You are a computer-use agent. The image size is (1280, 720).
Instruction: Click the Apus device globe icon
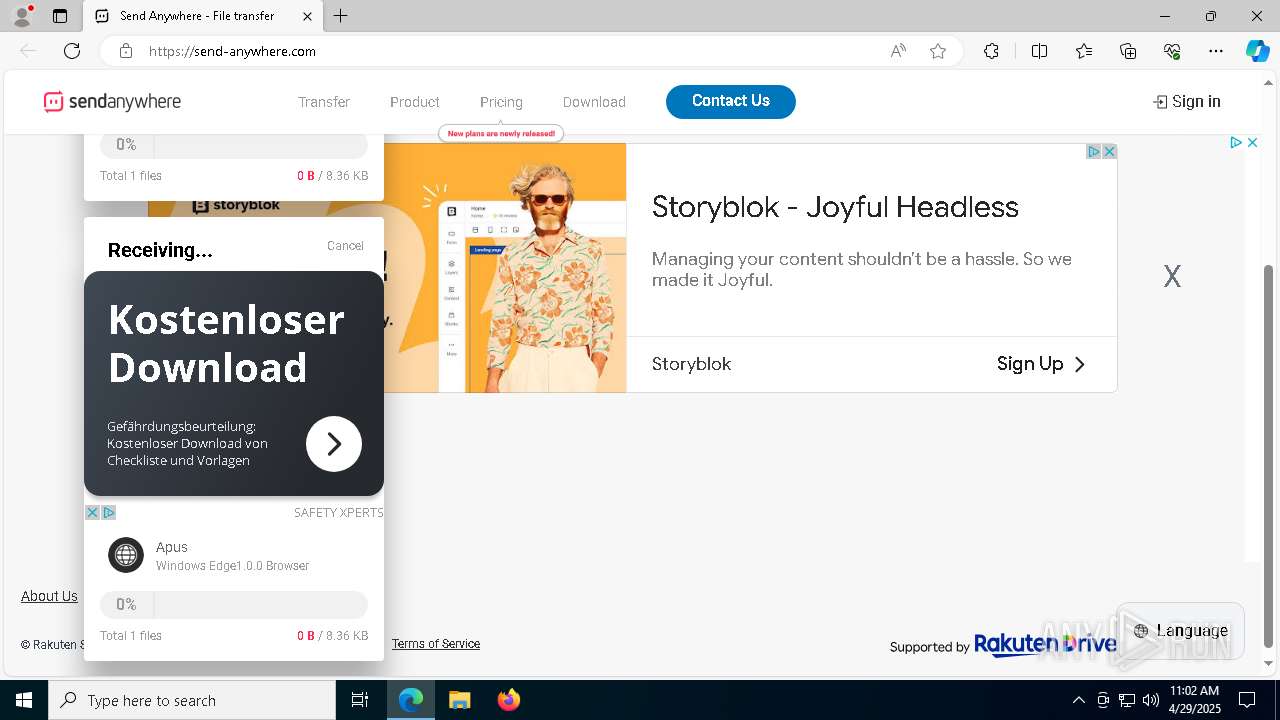pyautogui.click(x=126, y=555)
